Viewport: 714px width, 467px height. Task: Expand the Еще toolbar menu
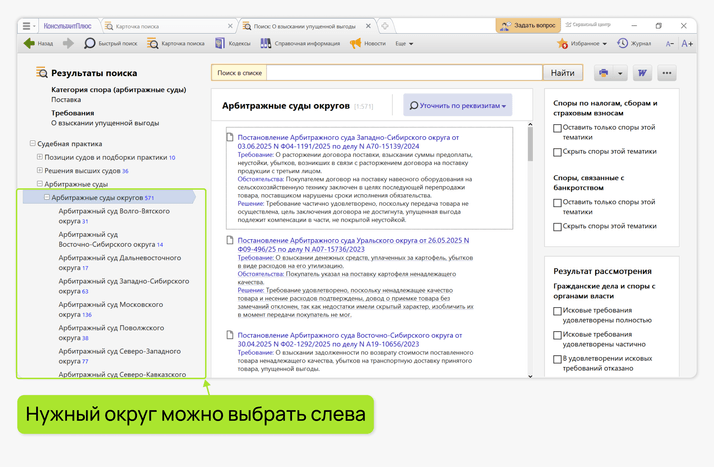pos(404,44)
